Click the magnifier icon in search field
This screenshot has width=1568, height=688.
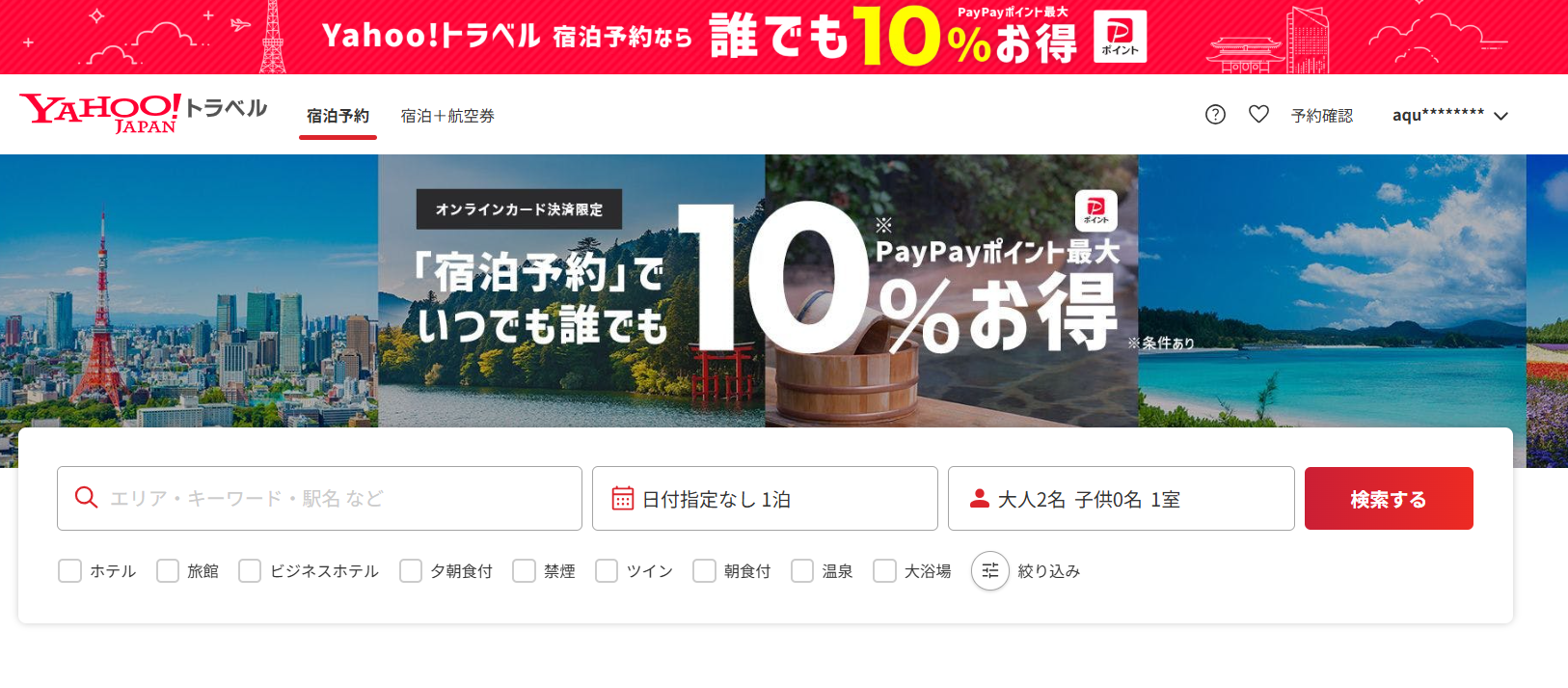[x=87, y=498]
